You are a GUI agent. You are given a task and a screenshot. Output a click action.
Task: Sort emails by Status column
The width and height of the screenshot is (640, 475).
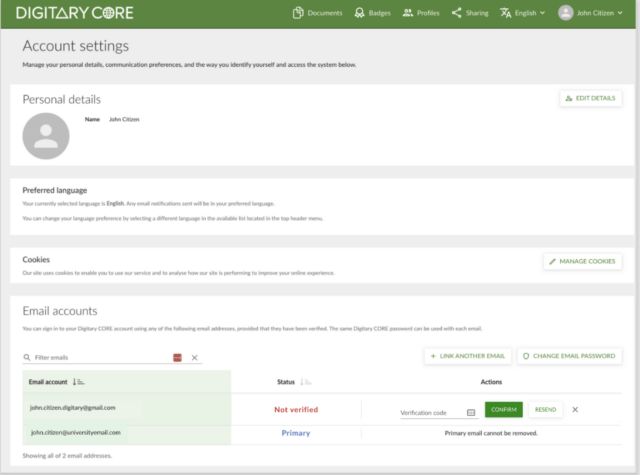point(305,382)
